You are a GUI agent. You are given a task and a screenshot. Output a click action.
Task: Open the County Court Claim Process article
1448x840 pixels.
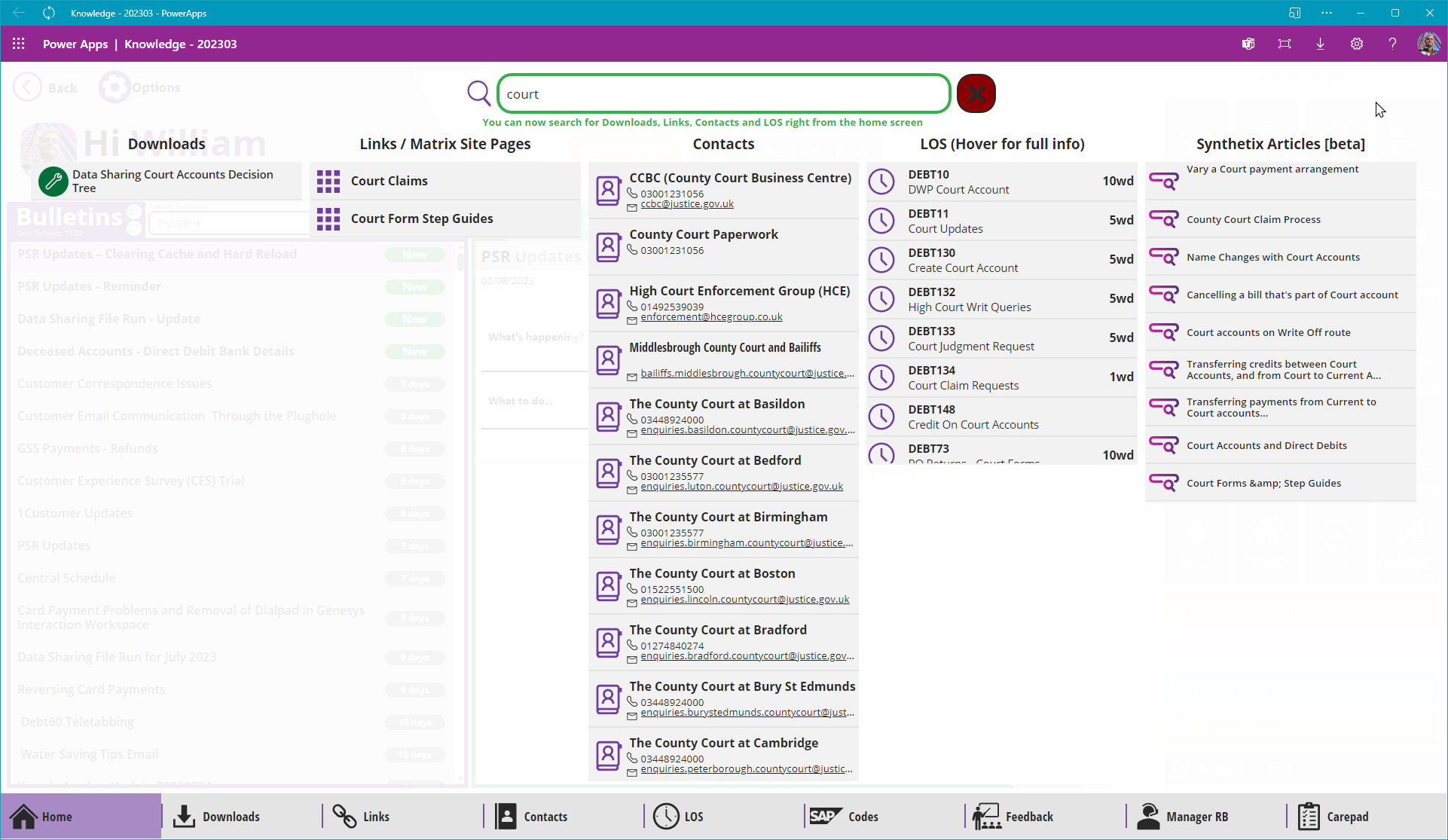pyautogui.click(x=1253, y=219)
